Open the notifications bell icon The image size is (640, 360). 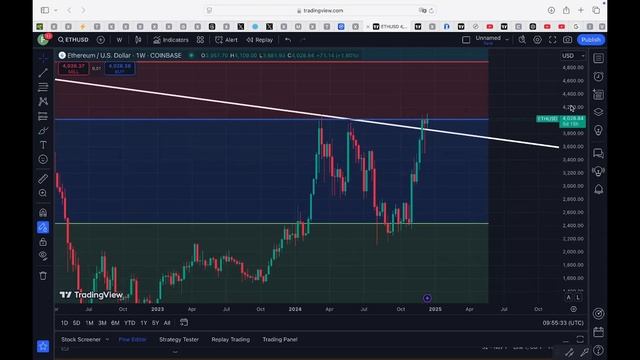pos(598,189)
